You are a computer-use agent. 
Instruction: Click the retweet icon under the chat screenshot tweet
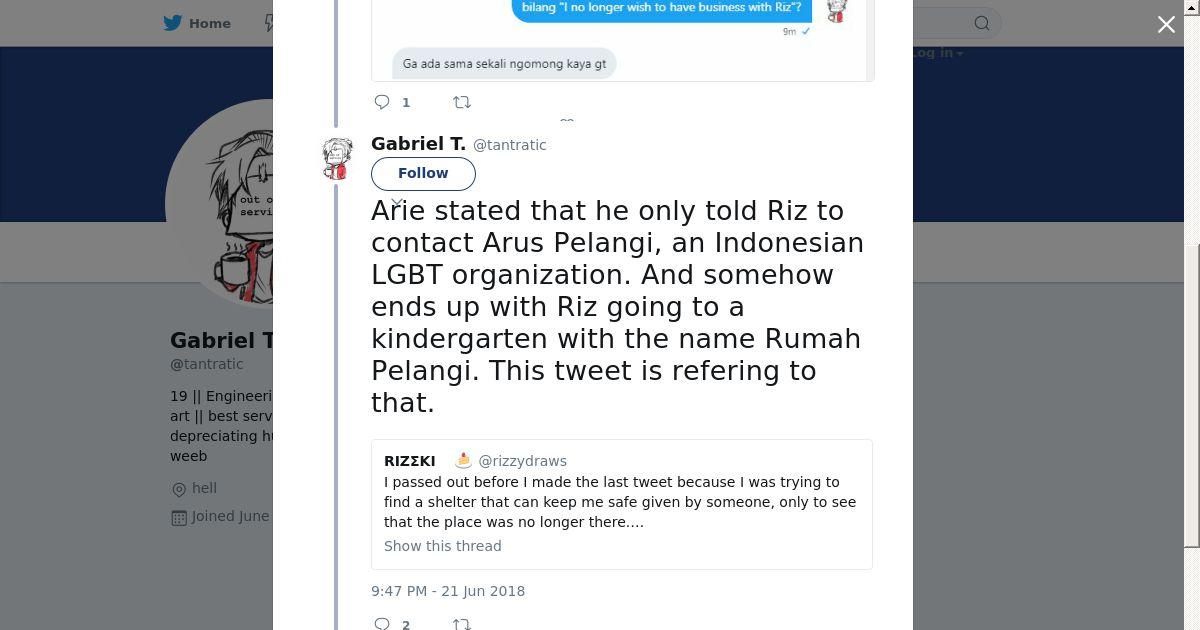point(462,102)
